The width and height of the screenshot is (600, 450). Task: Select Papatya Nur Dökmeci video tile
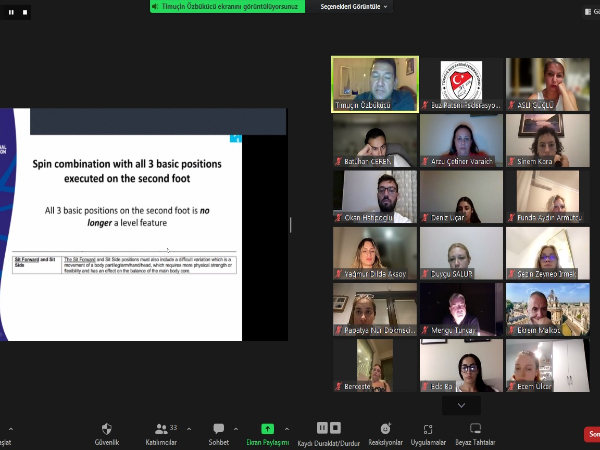click(x=375, y=310)
